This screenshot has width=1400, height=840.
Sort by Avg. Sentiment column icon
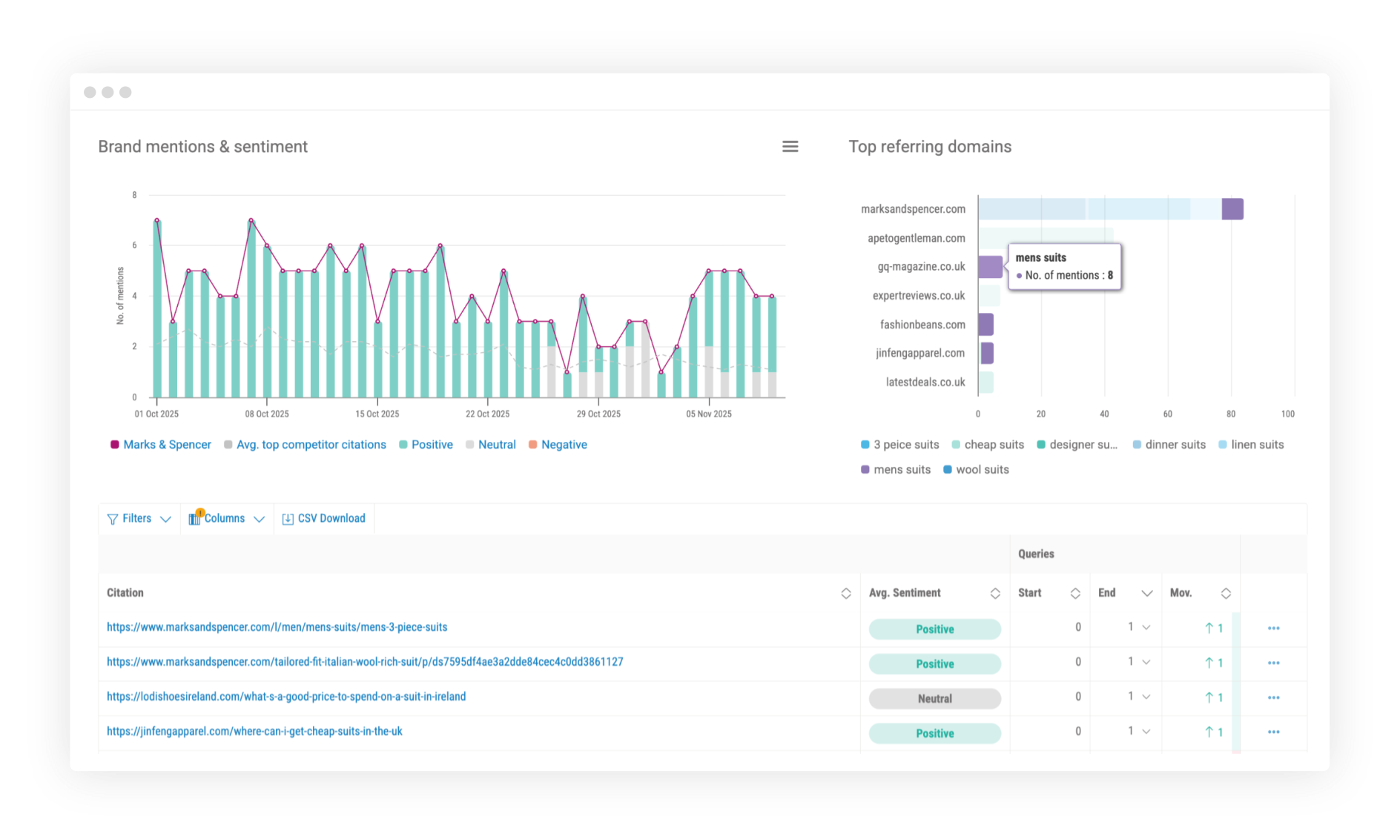pos(995,593)
